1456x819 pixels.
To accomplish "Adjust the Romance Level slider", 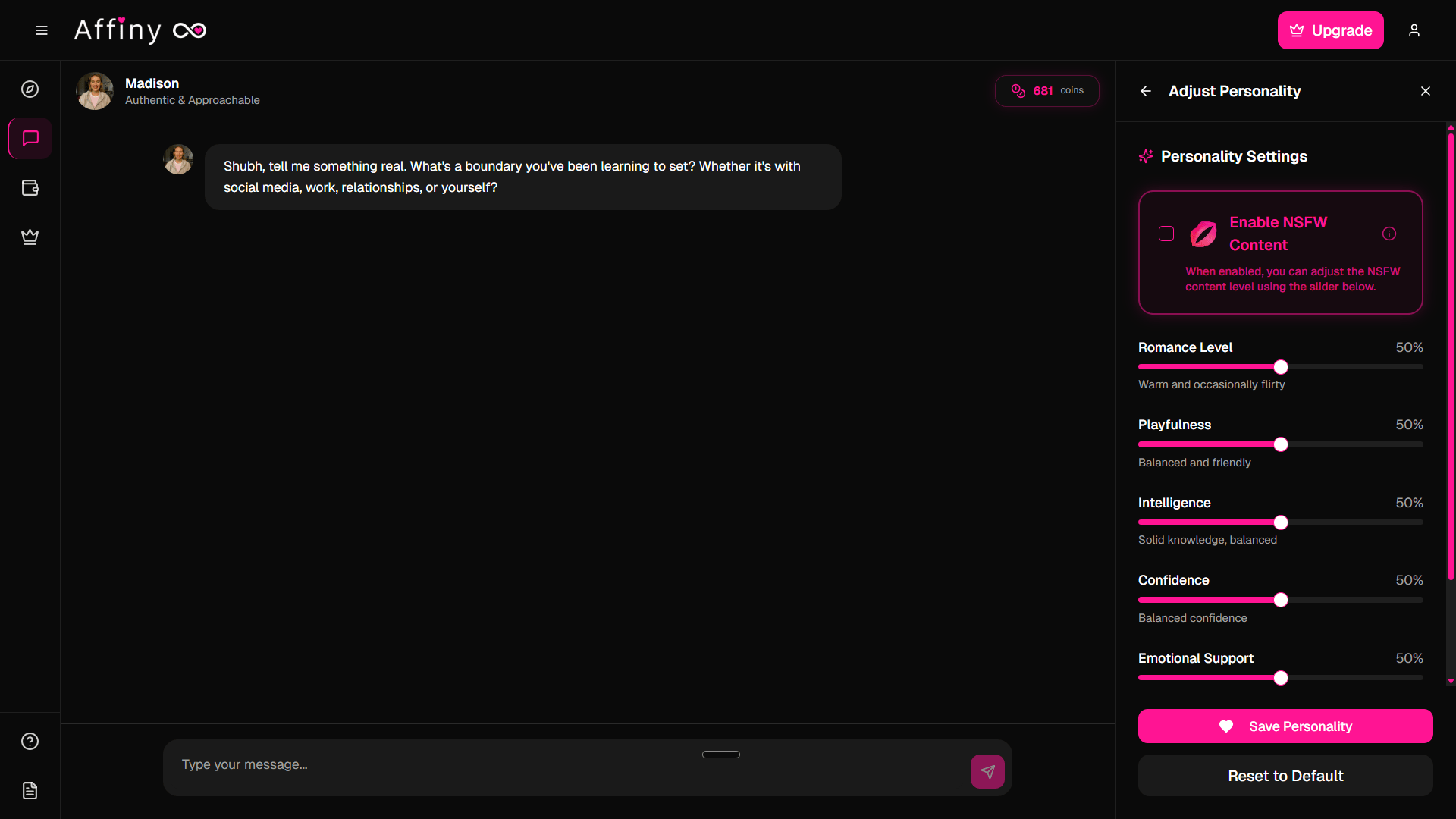I will 1280,367.
